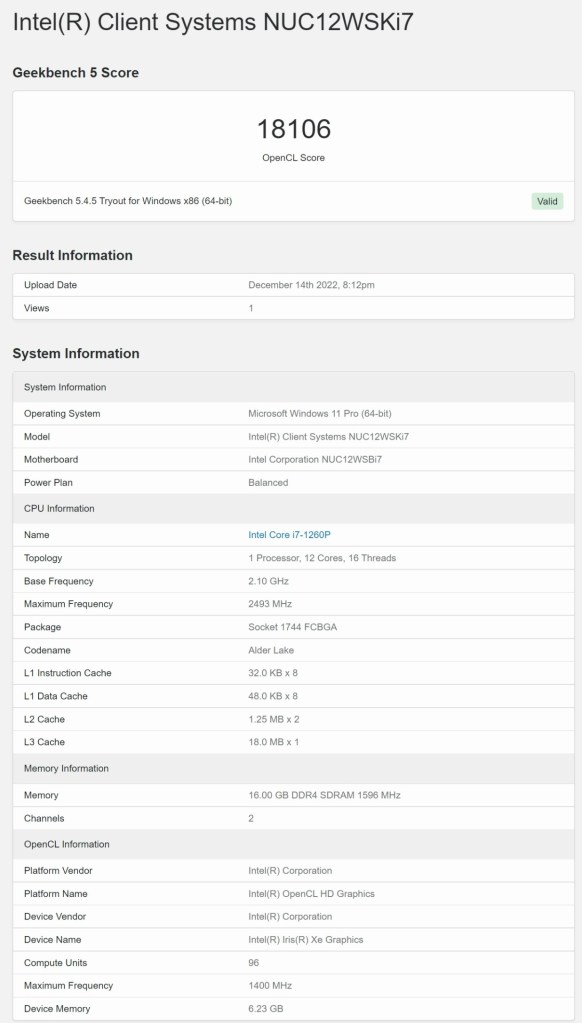Click the value '1400 MHz'
The width and height of the screenshot is (582, 1023).
[270, 986]
